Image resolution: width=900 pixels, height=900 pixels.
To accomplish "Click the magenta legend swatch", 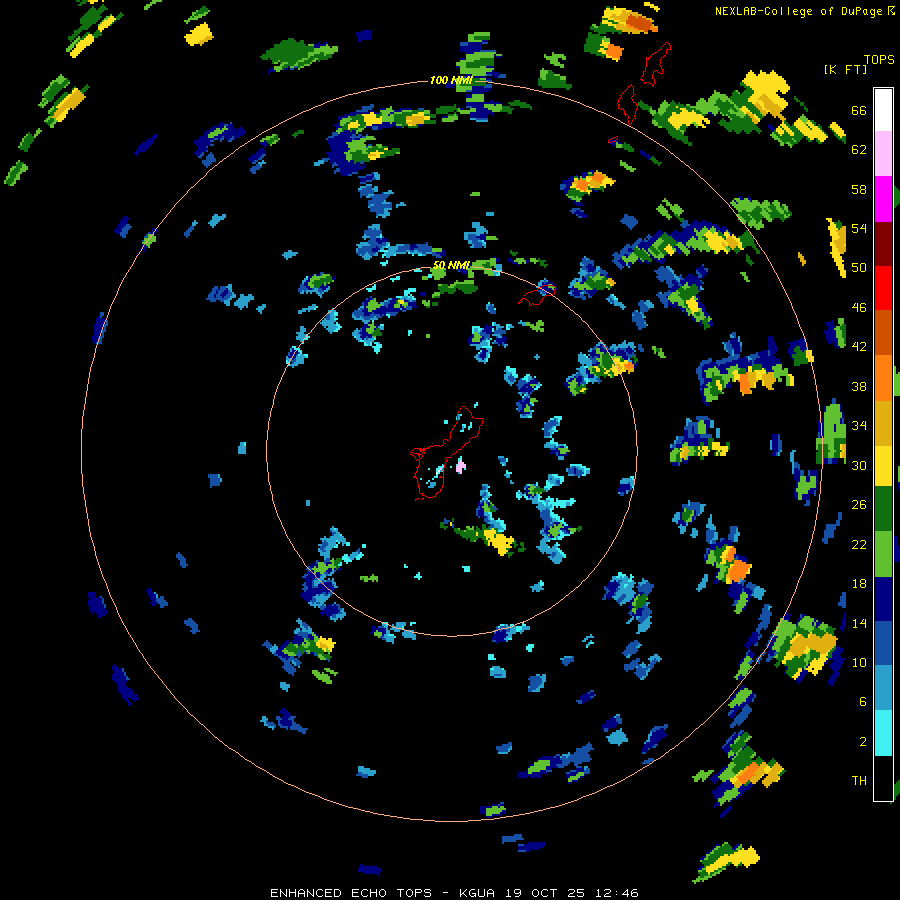I will [883, 199].
